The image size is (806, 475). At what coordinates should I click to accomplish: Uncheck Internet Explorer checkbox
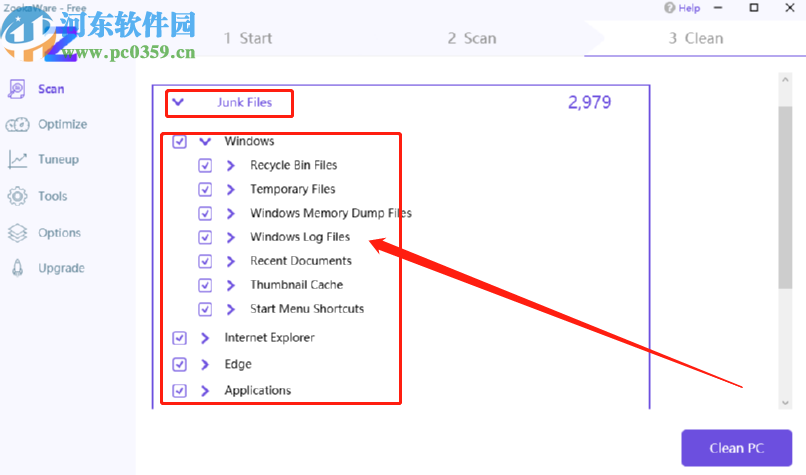[179, 338]
